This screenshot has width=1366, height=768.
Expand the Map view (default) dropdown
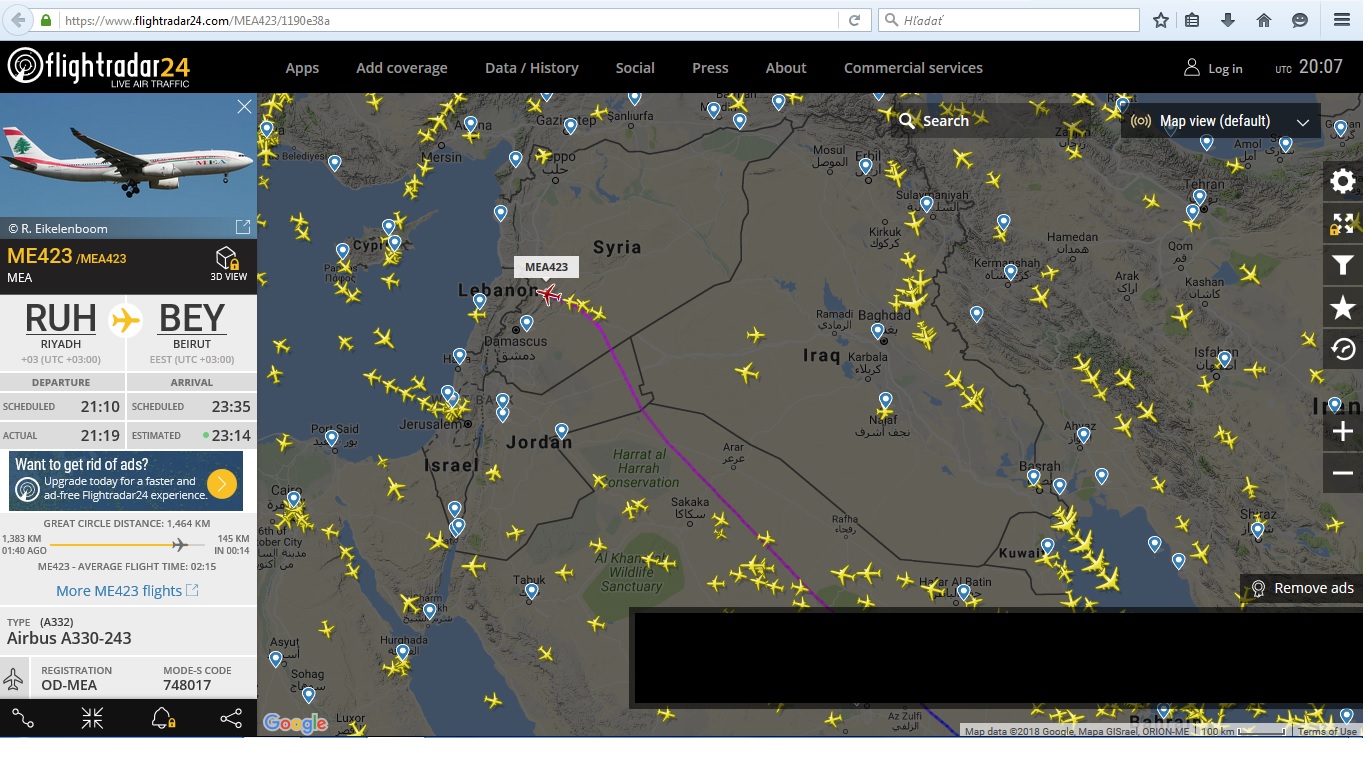[x=1220, y=121]
